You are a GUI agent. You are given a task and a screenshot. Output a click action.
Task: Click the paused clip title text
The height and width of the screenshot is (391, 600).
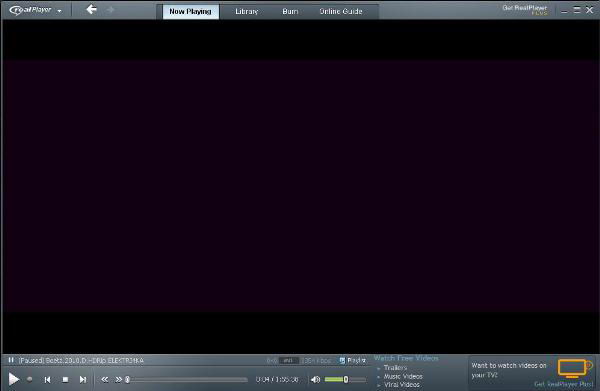(x=81, y=360)
